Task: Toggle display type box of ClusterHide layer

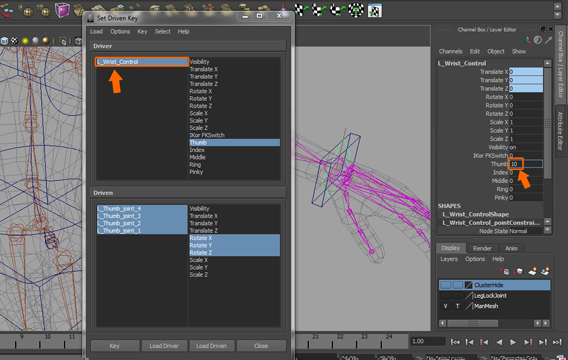Action: (x=458, y=285)
